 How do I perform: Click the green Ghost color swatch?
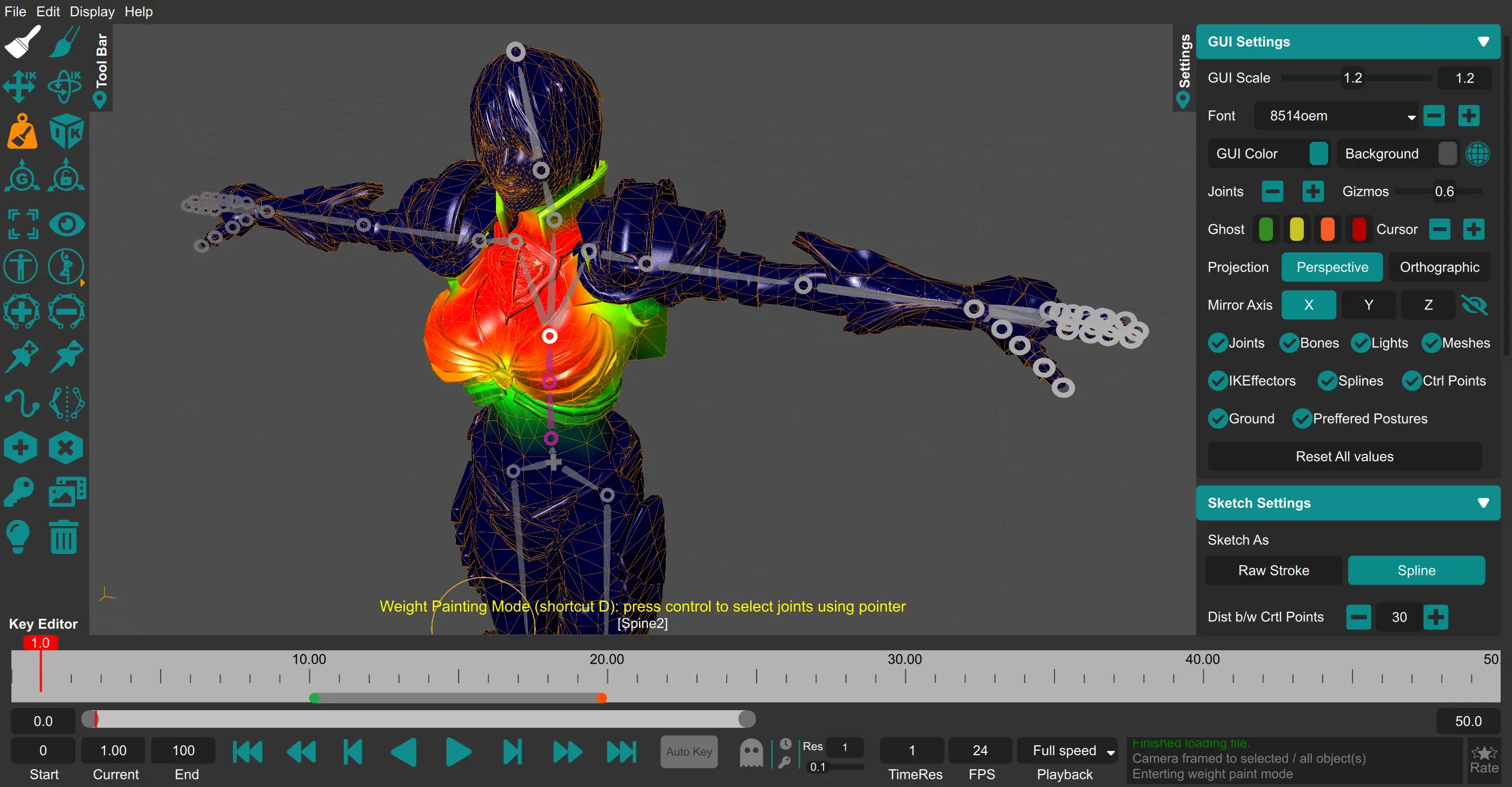[x=1265, y=229]
